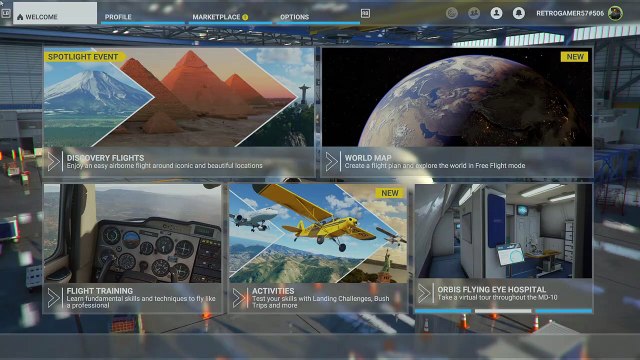Image resolution: width=640 pixels, height=360 pixels.
Task: Click the LB bumper icon before Welcome
Action: coord(6,13)
